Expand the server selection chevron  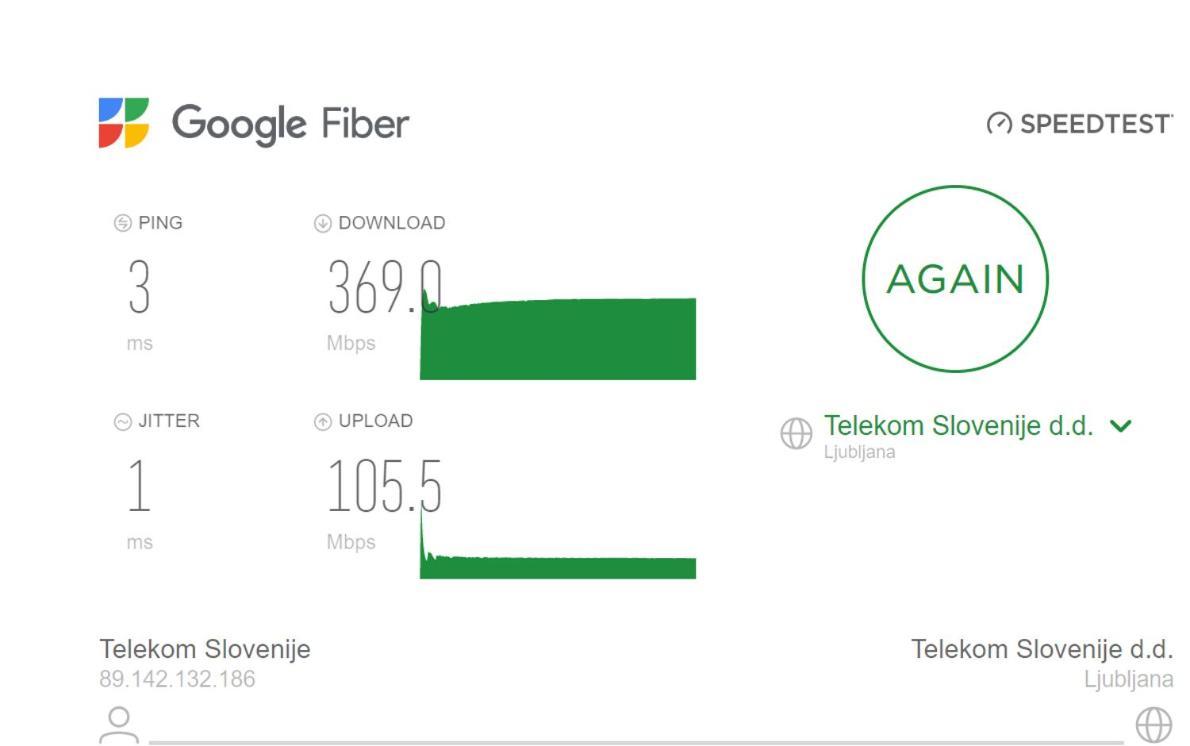1121,426
